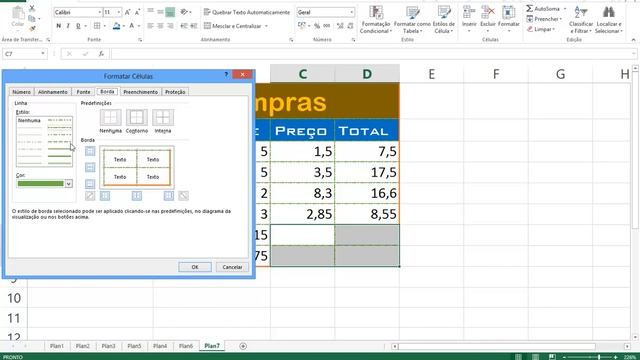Click the font color A icon
This screenshot has height=360, width=640.
tap(131, 26)
